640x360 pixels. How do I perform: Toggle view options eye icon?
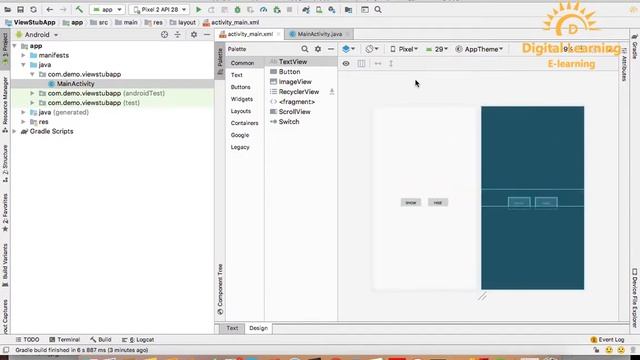pos(346,64)
